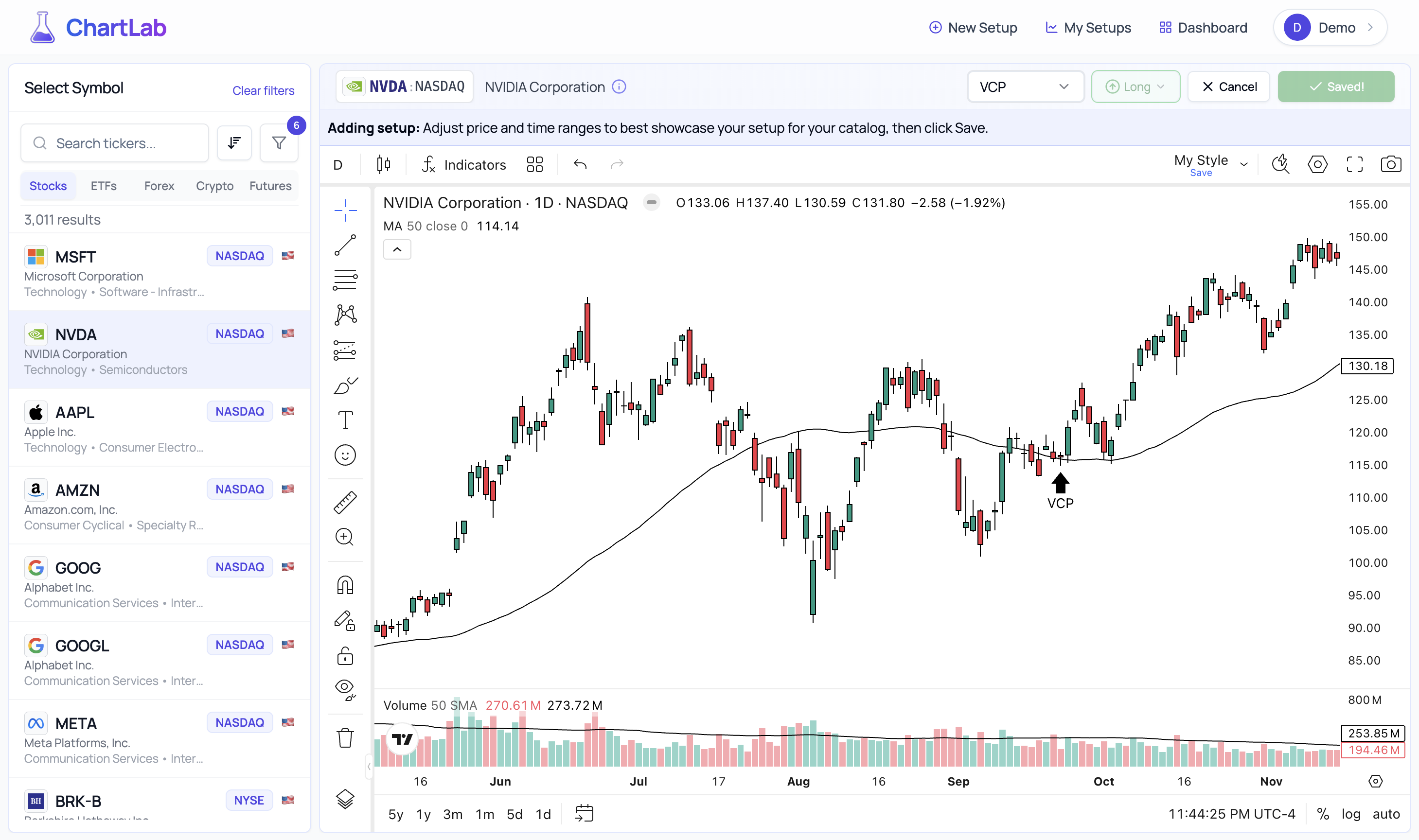
Task: Click the trash remove drawings icon
Action: click(345, 738)
